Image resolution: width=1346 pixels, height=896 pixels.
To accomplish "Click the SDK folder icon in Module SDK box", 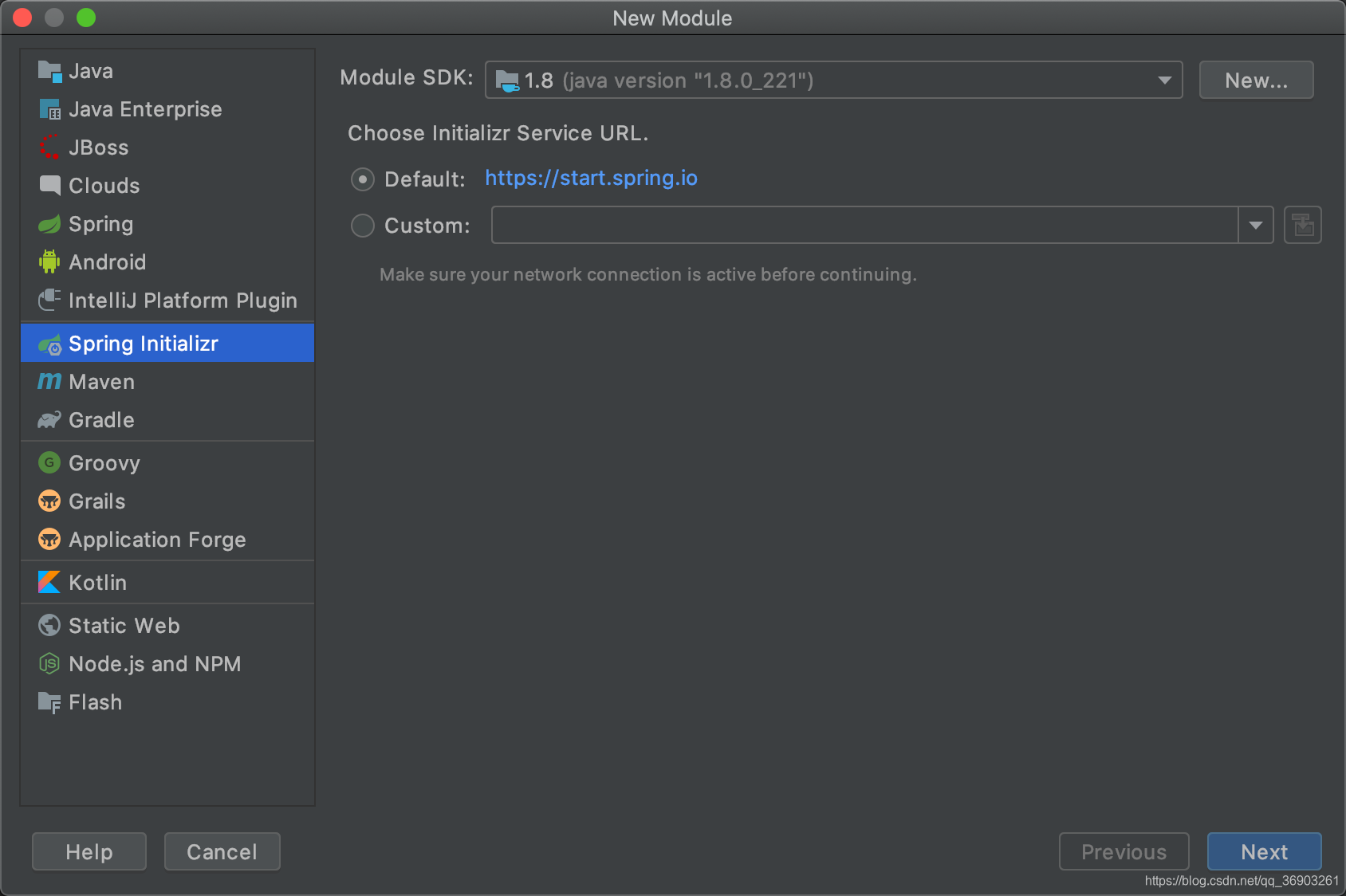I will (507, 81).
